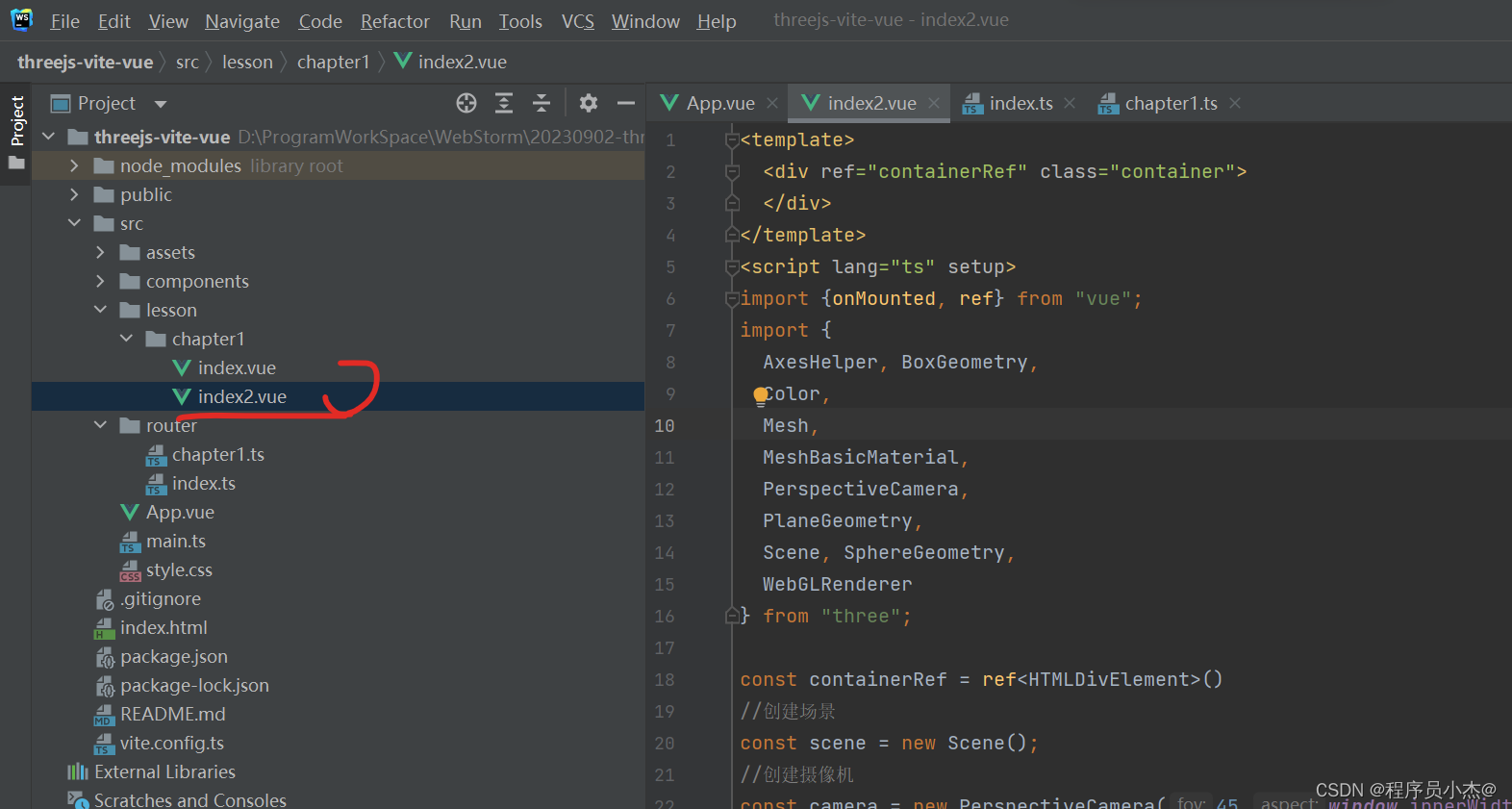Image resolution: width=1512 pixels, height=809 pixels.
Task: Click the chapter1 breadcrumb
Action: [x=333, y=62]
